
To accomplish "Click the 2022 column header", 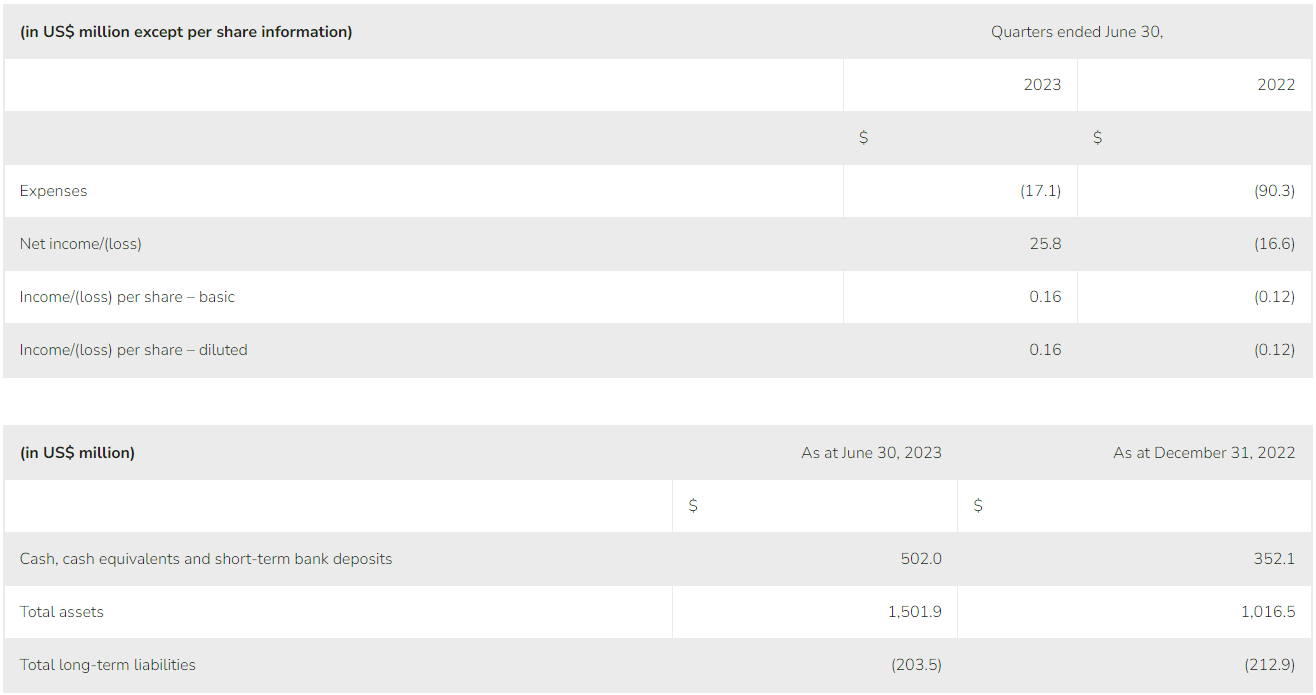I will coord(1276,85).
